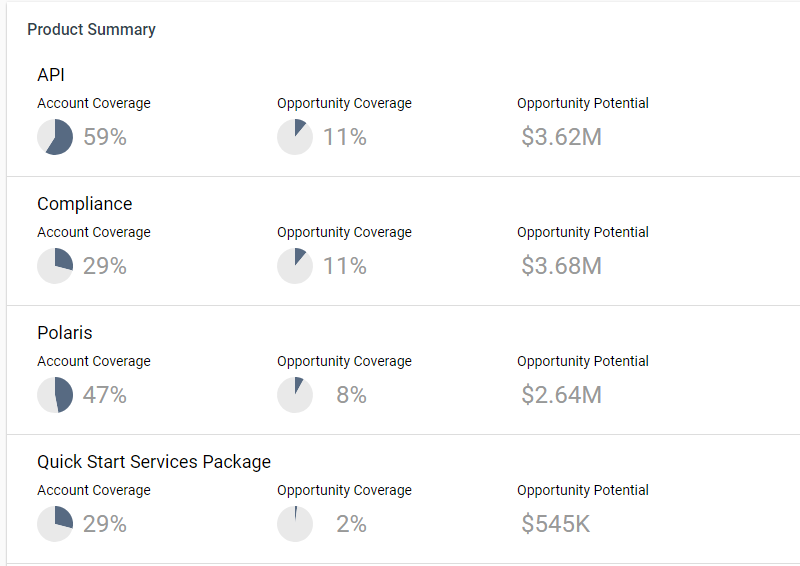Click the 59% Account Coverage figure
This screenshot has height=566, width=800.
point(105,137)
